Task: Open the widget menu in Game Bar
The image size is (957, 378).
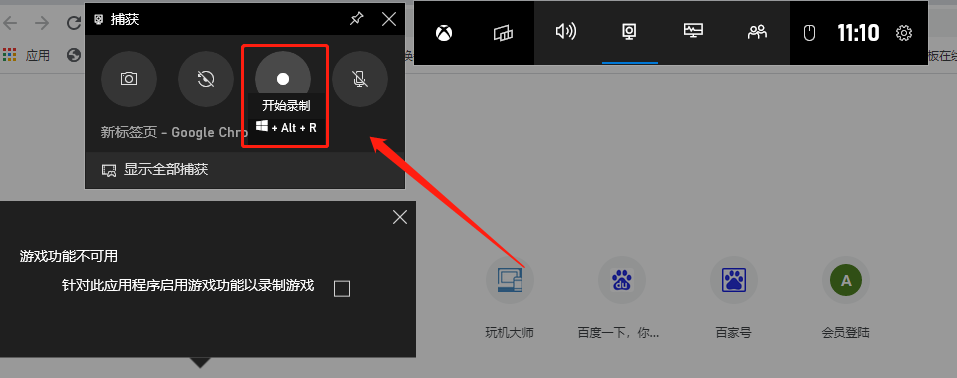Action: pyautogui.click(x=504, y=33)
